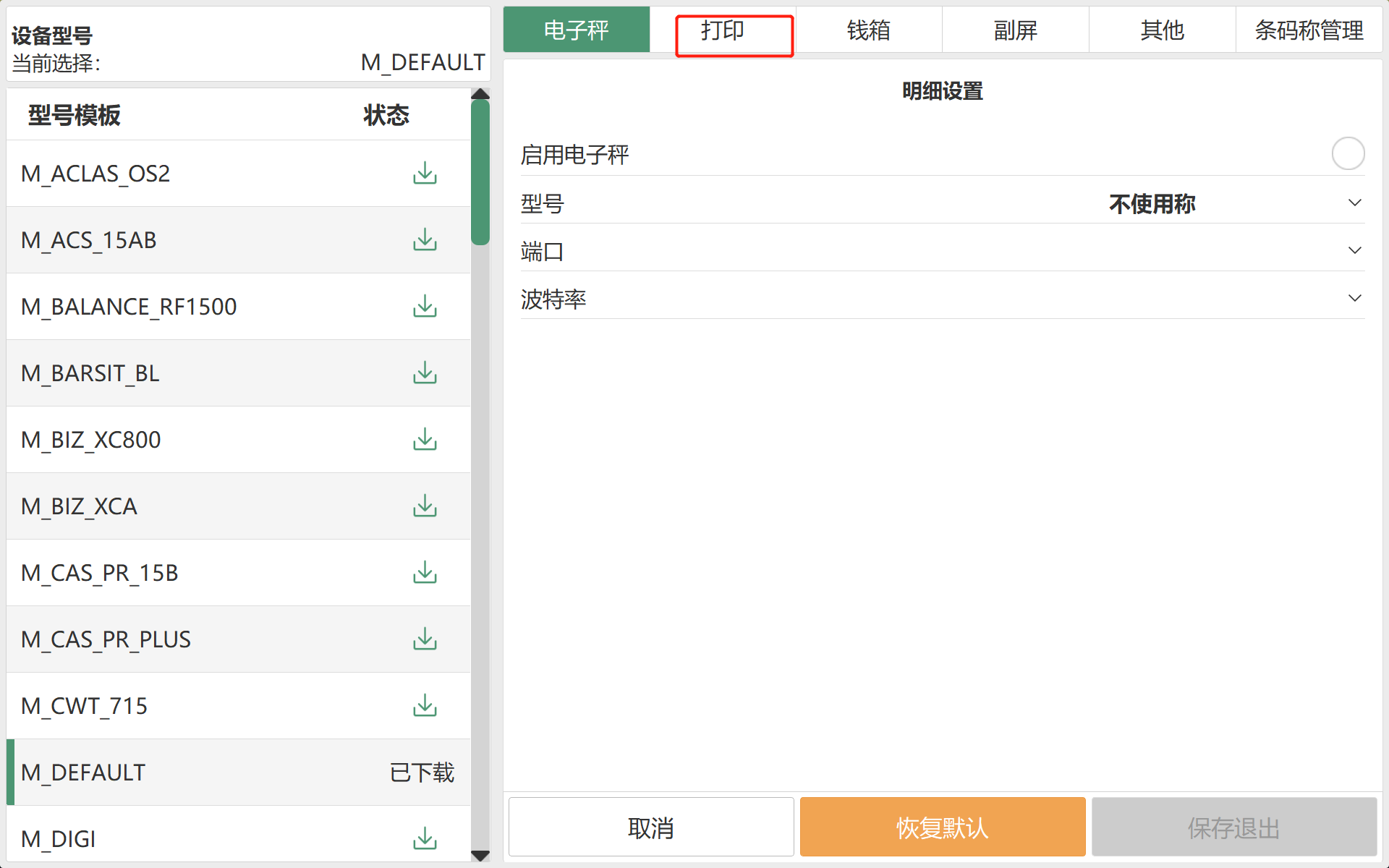The width and height of the screenshot is (1389, 868).
Task: Click the 型号模板 column header
Action: point(75,116)
